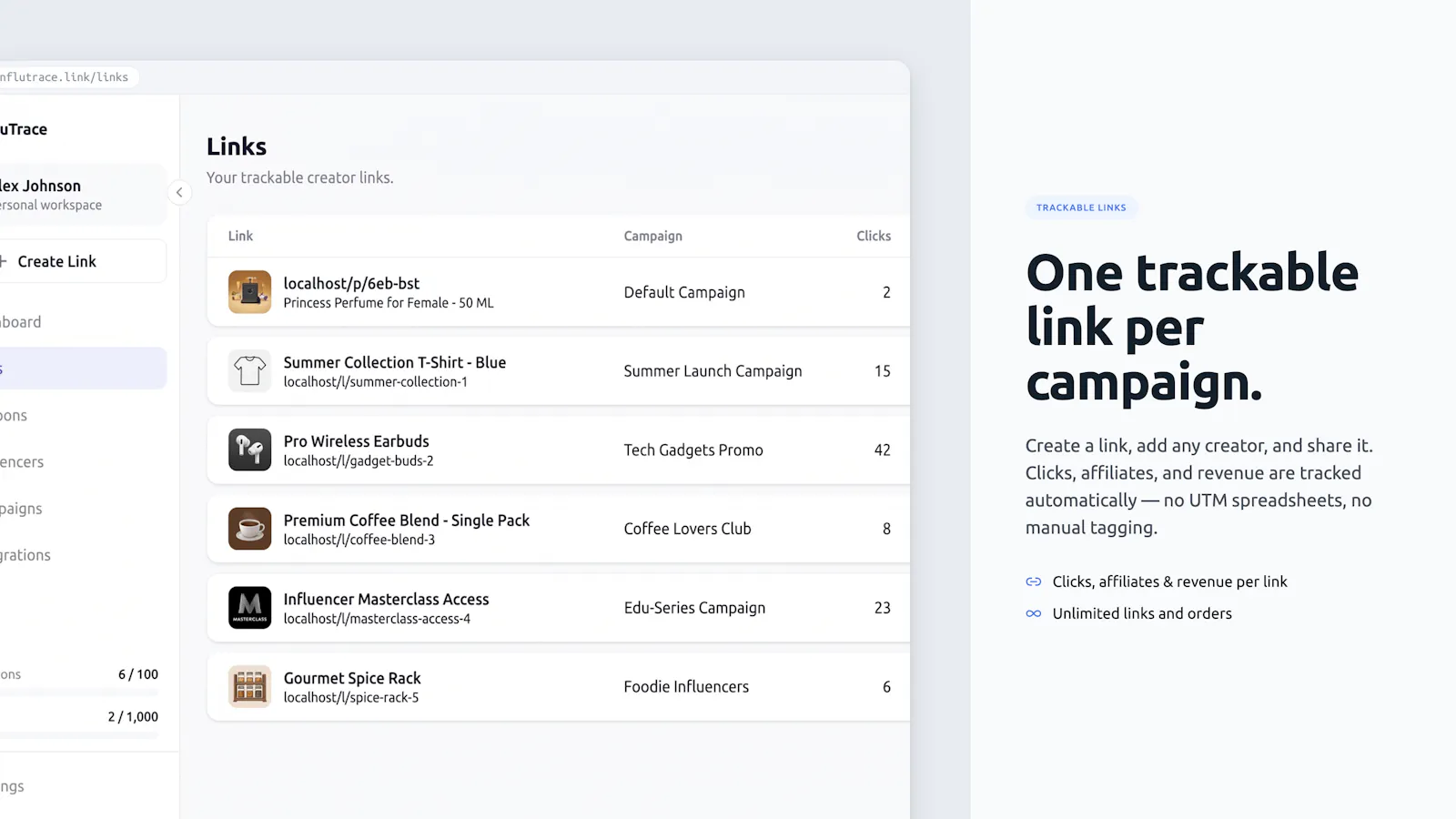Image resolution: width=1456 pixels, height=819 pixels.
Task: Click Default Campaign cell
Action: [x=684, y=292]
